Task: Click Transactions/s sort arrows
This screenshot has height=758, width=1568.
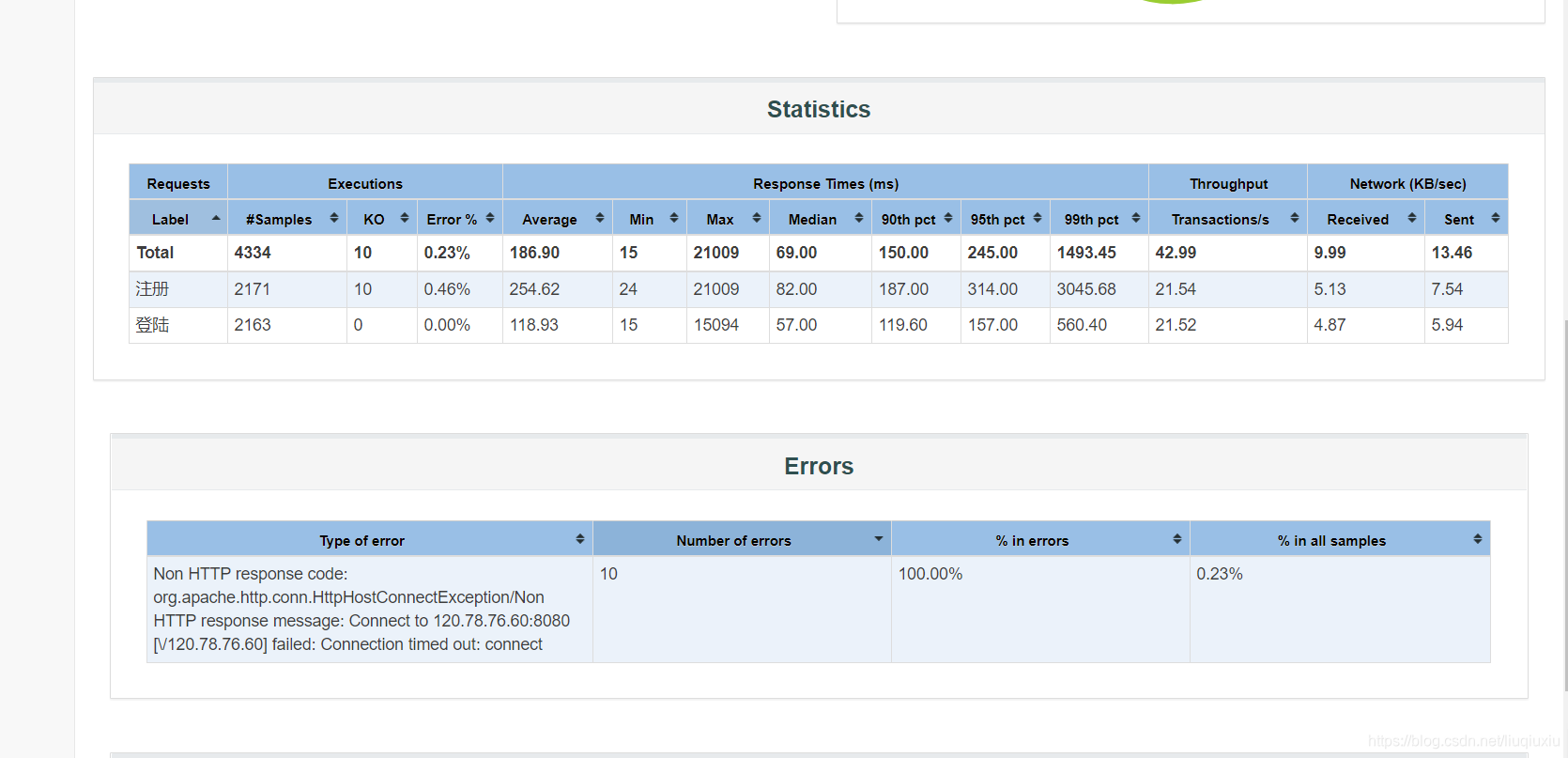Action: [x=1294, y=218]
